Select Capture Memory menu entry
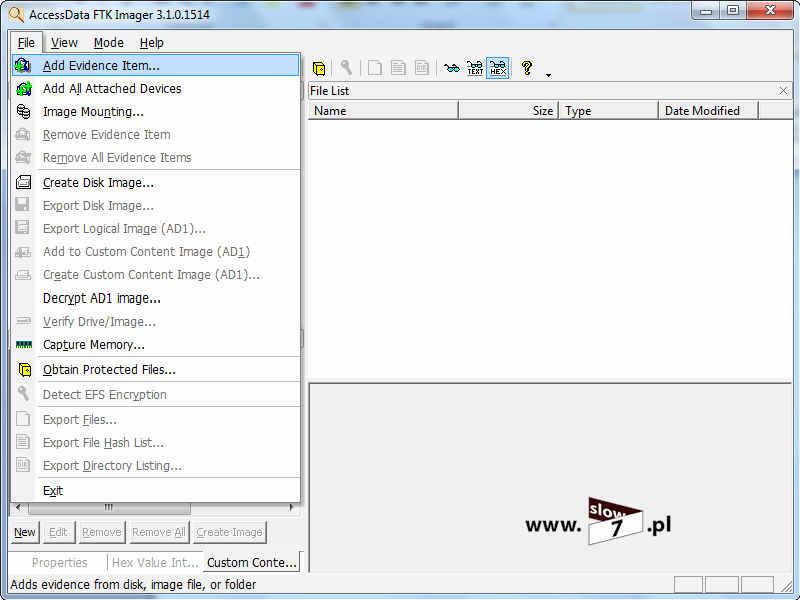The height and width of the screenshot is (600, 800). (156, 345)
